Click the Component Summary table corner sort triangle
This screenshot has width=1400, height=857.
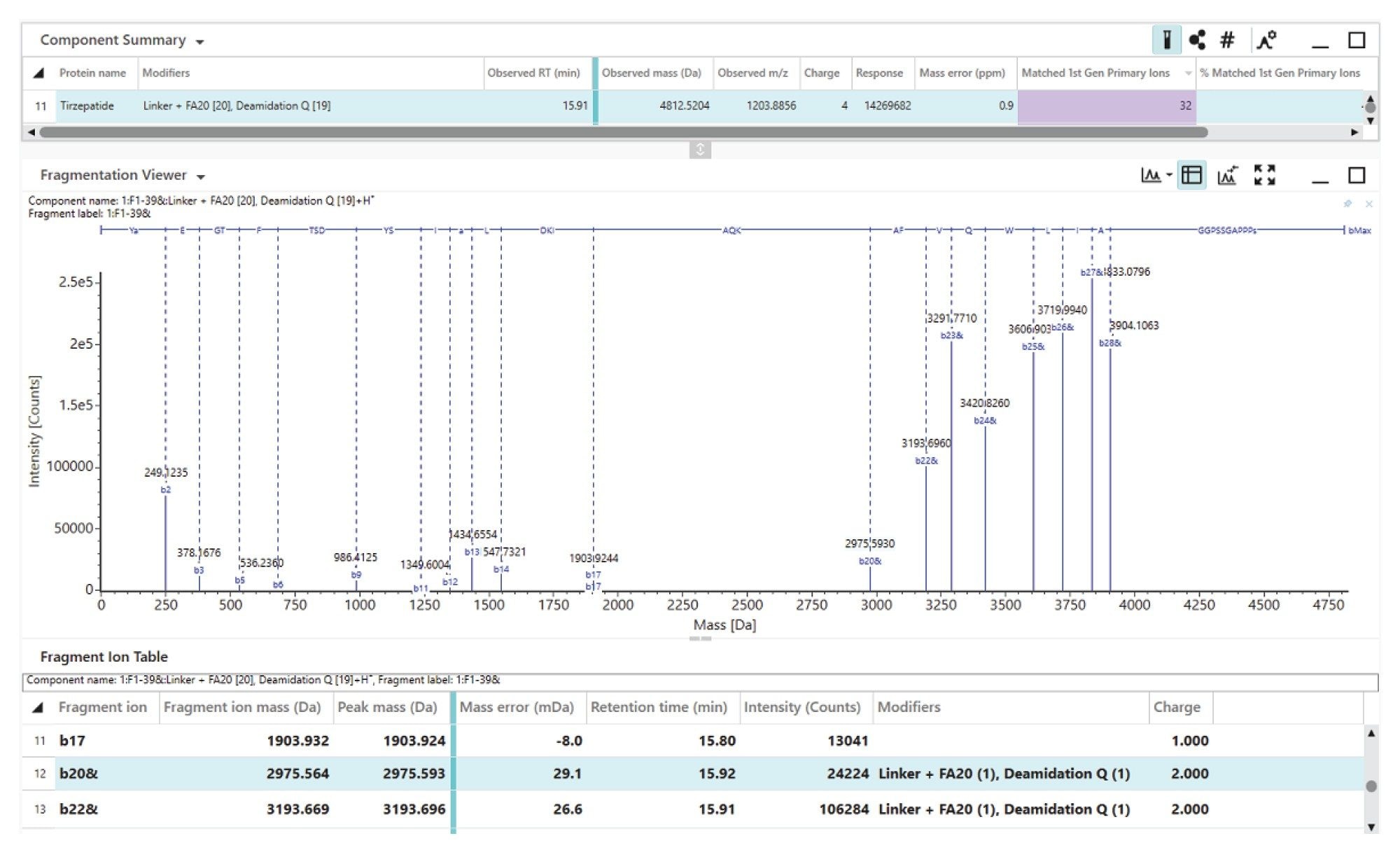(x=39, y=73)
